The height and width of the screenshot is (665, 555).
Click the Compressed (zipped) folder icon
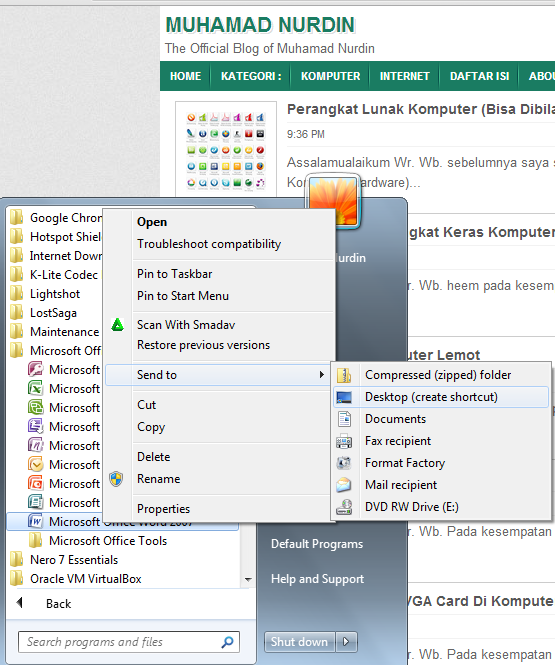point(344,375)
